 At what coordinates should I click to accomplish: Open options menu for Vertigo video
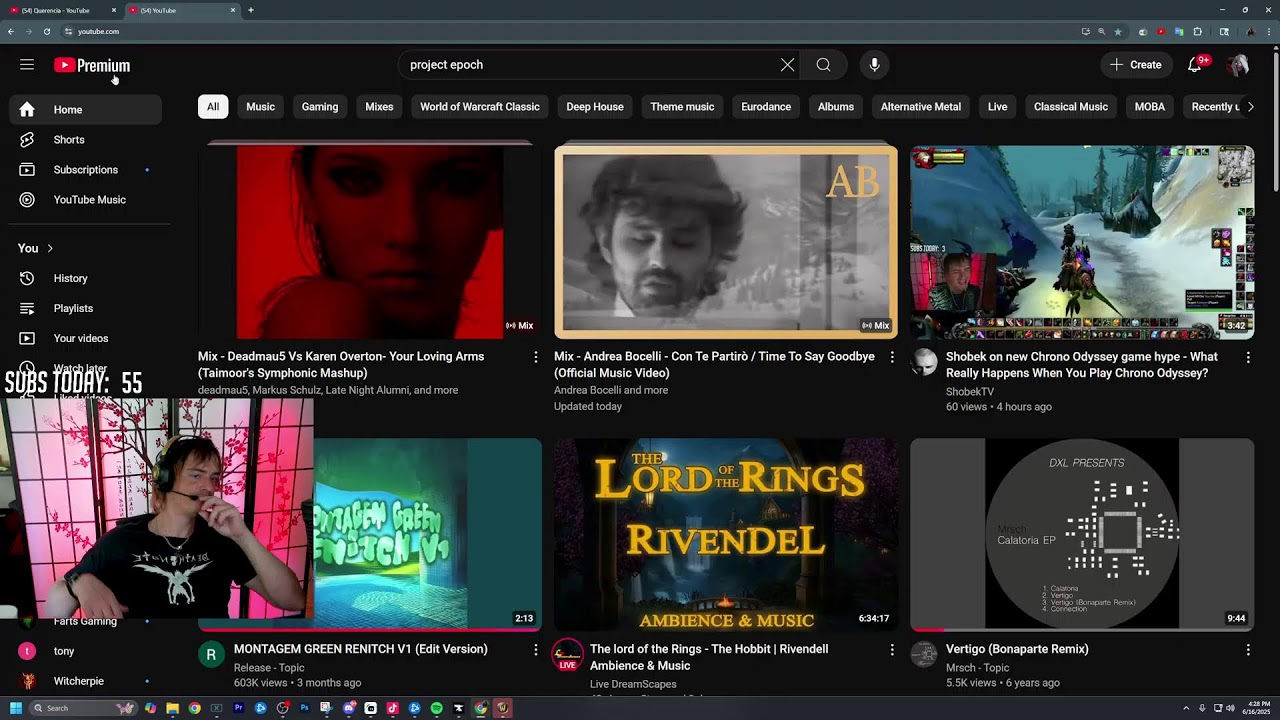point(1247,650)
